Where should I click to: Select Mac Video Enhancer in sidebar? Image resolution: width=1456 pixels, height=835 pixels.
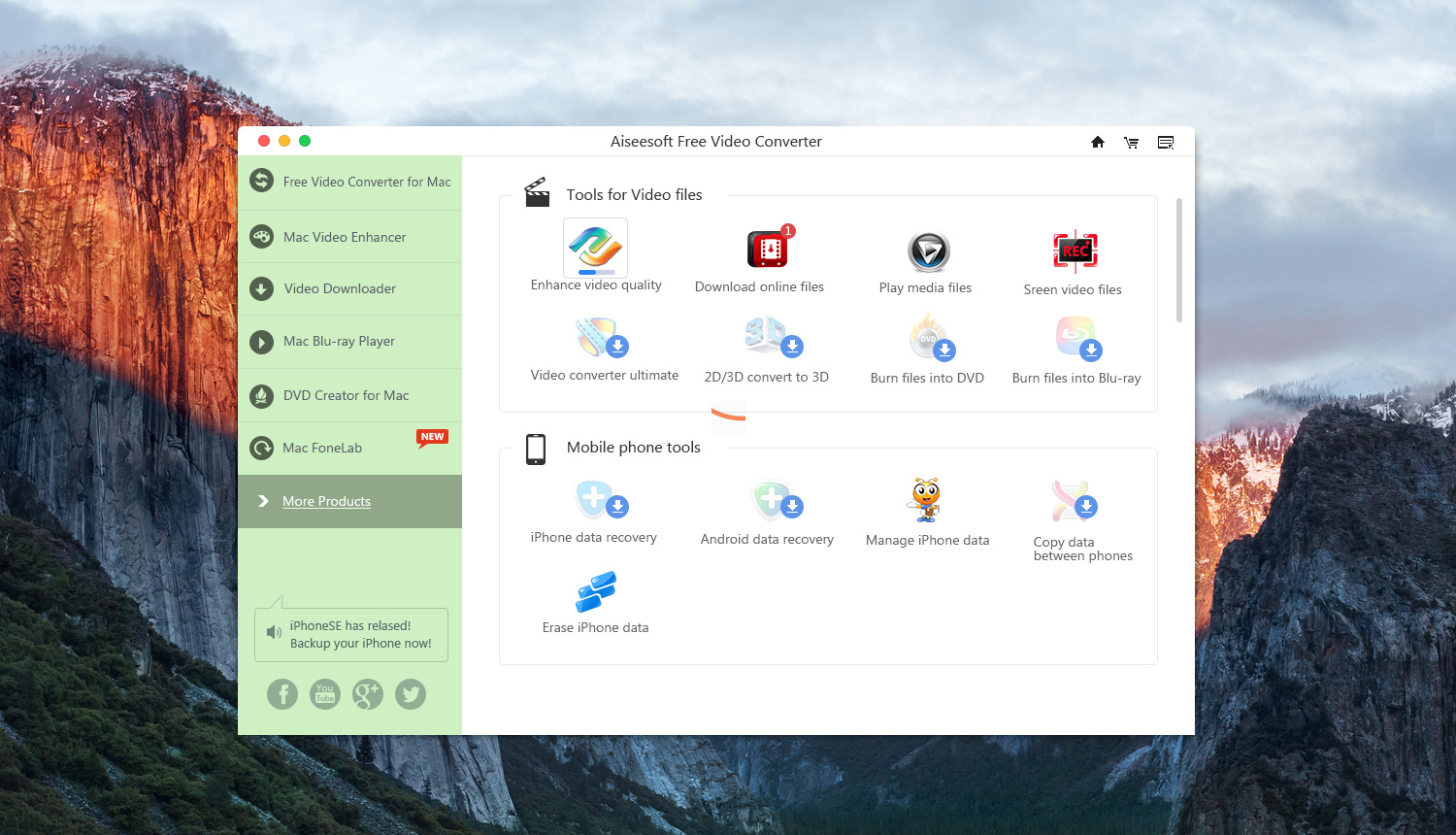pyautogui.click(x=349, y=237)
